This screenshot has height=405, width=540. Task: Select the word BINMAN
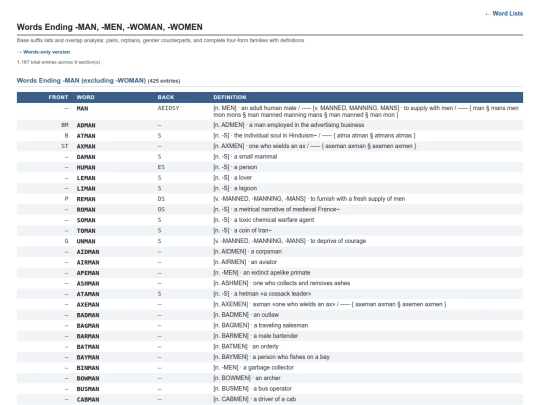coord(88,368)
